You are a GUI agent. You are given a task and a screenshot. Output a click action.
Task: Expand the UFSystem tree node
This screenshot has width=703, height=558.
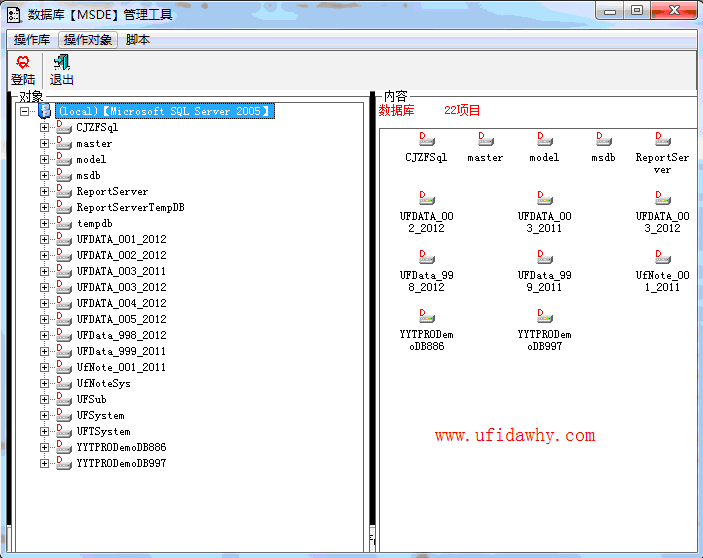point(44,416)
